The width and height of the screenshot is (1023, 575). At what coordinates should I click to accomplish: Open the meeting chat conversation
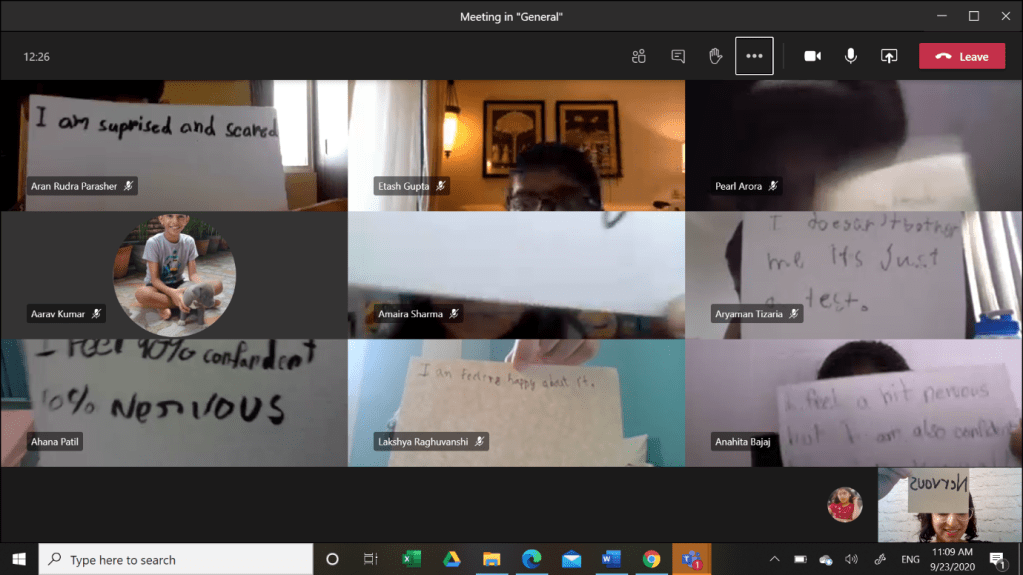tap(678, 57)
